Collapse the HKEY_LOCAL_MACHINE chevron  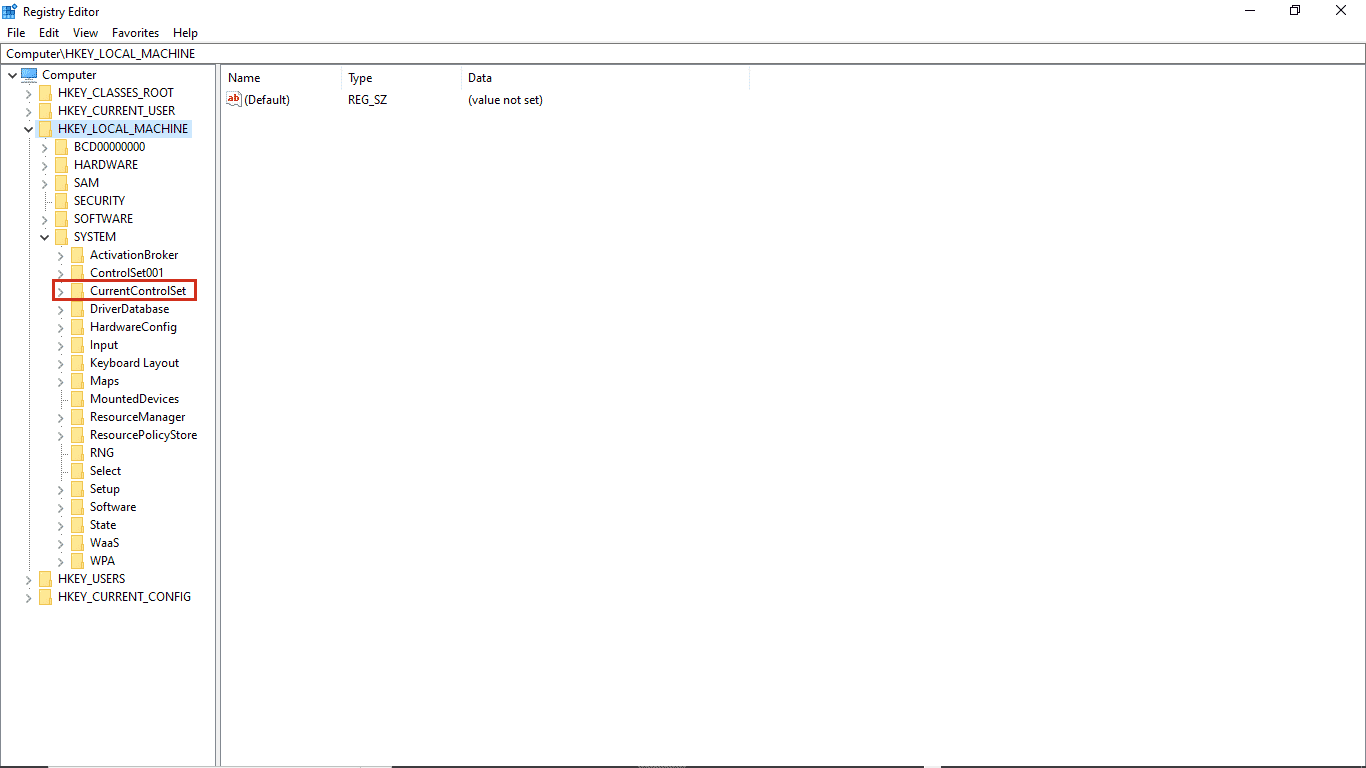pos(28,129)
